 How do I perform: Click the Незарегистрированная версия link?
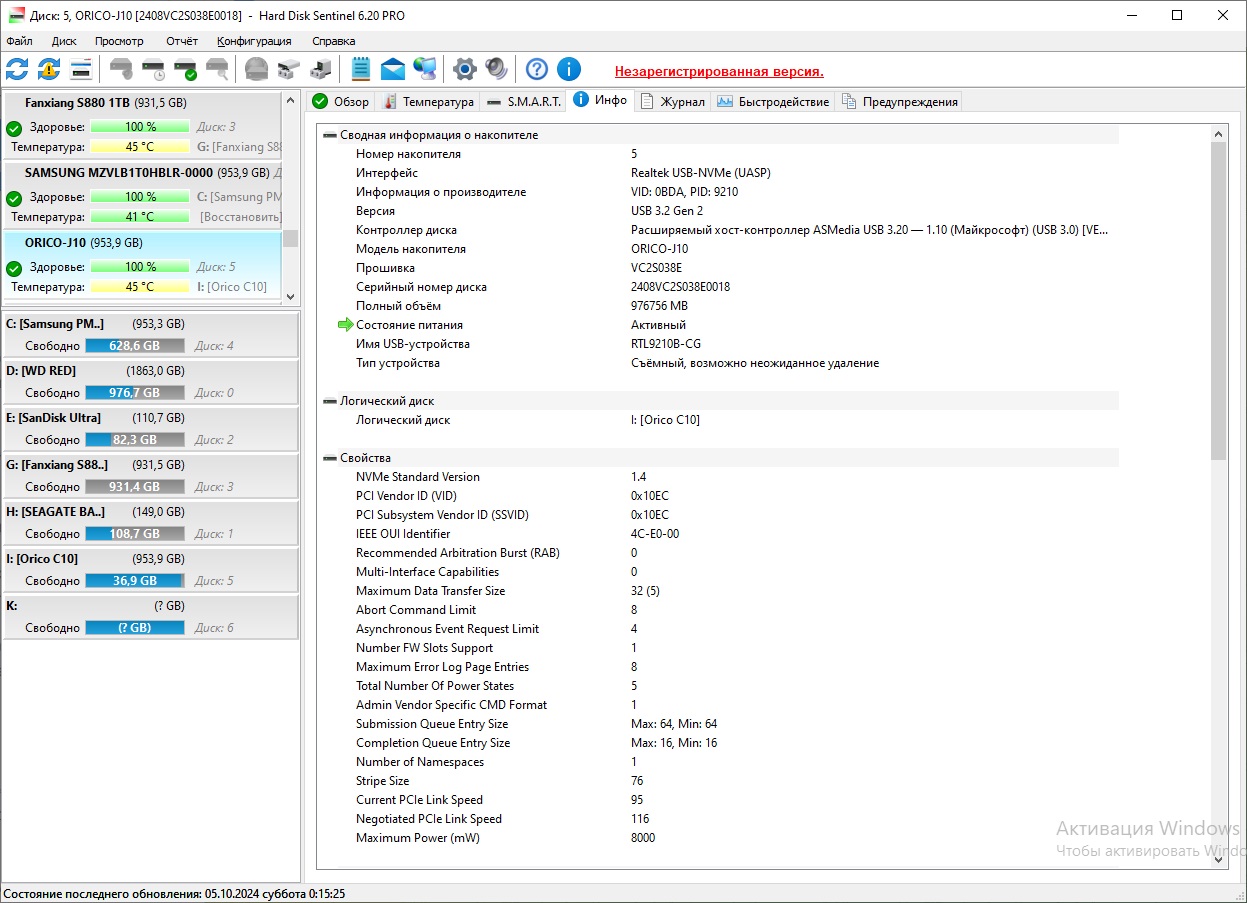(719, 71)
